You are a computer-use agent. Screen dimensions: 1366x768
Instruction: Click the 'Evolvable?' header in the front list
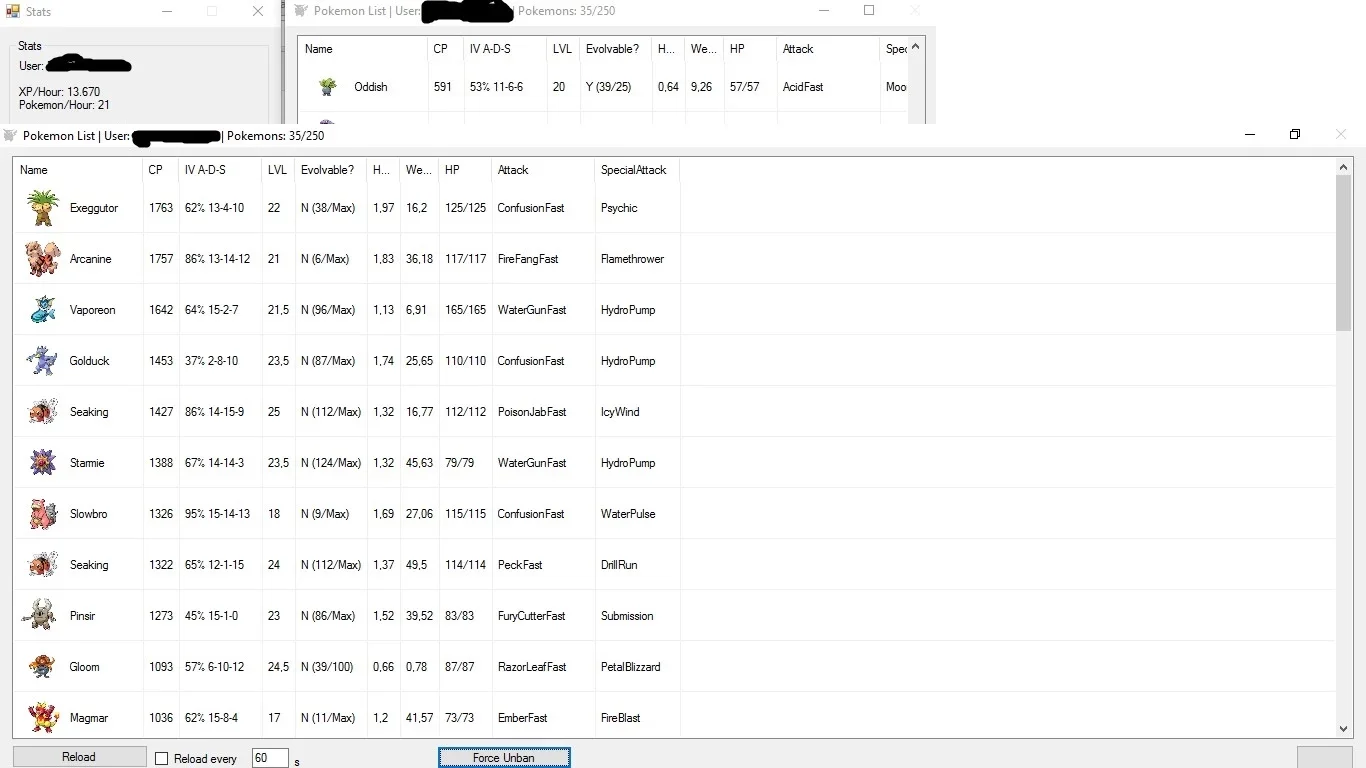coord(331,170)
